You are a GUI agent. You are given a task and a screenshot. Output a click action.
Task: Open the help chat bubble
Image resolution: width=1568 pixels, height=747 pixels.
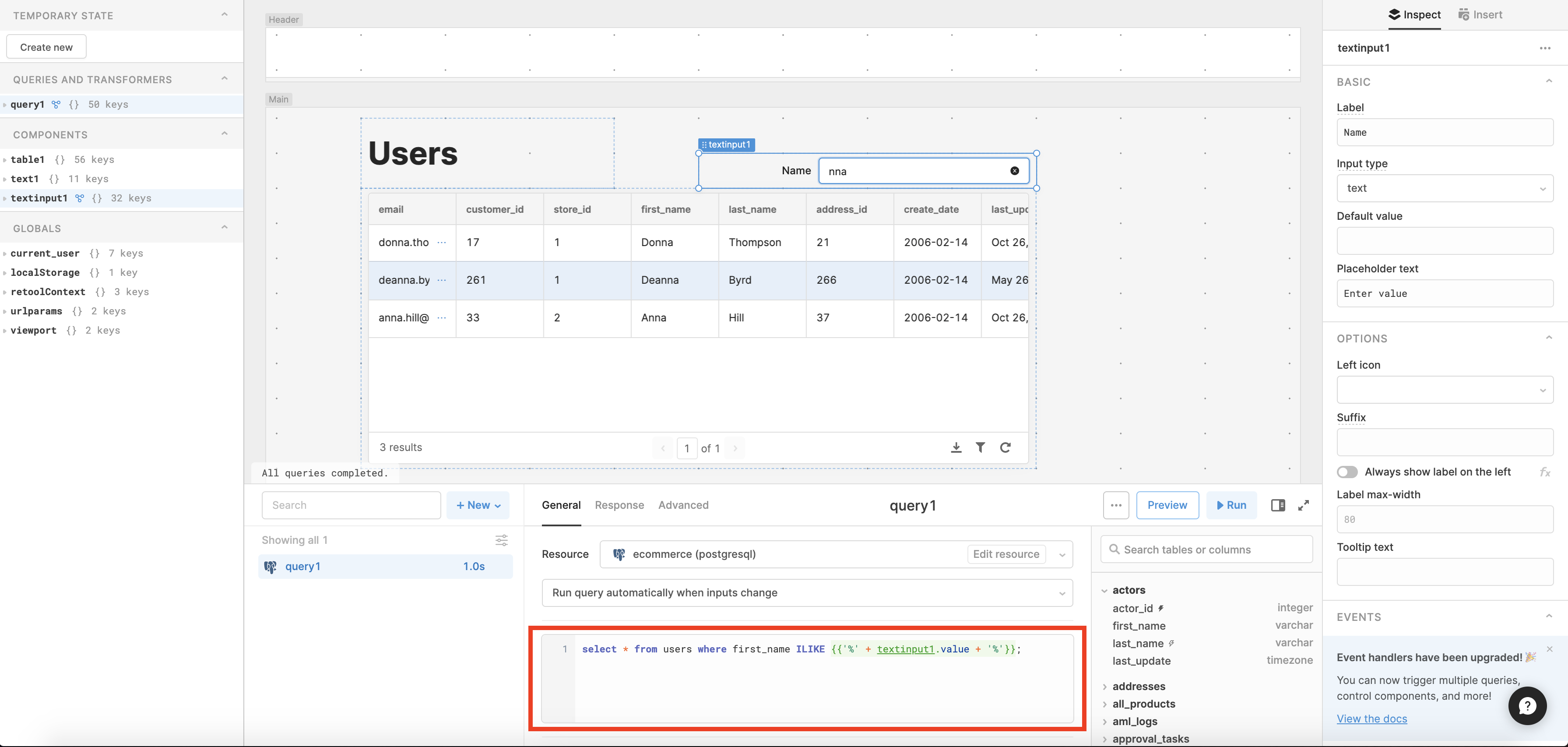click(x=1527, y=705)
